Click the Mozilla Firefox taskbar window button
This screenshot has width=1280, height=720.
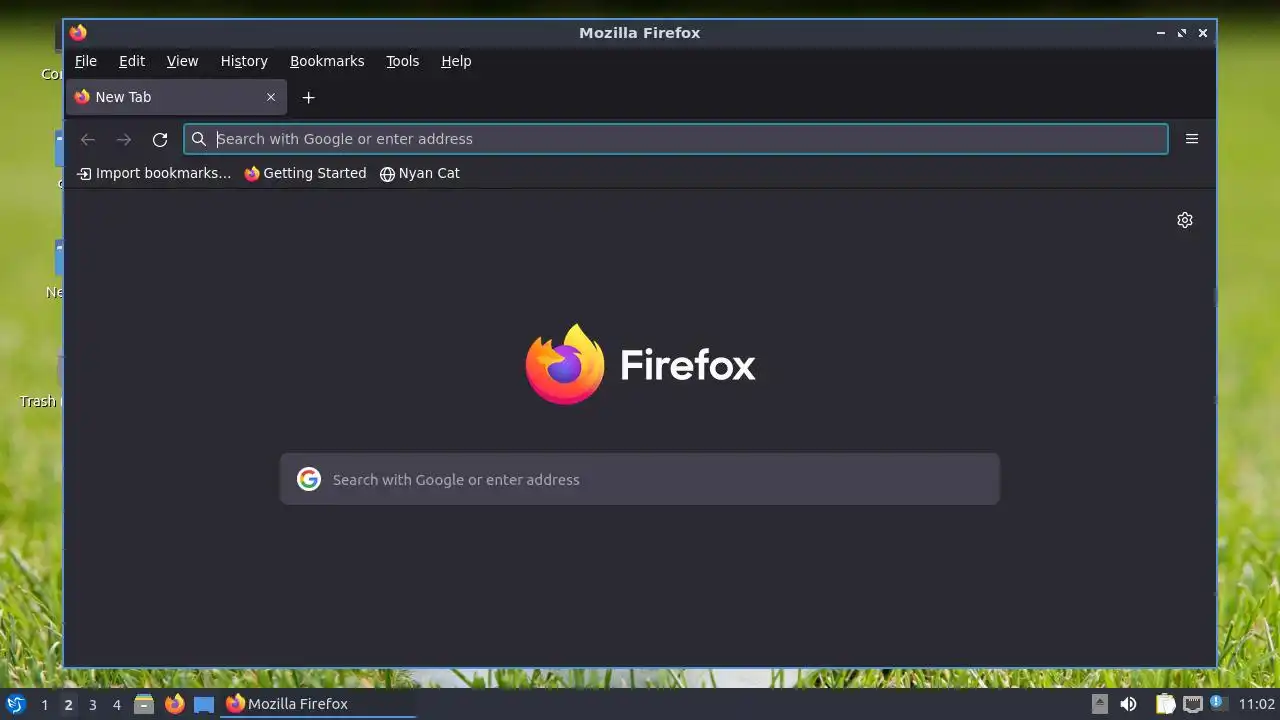coord(318,704)
